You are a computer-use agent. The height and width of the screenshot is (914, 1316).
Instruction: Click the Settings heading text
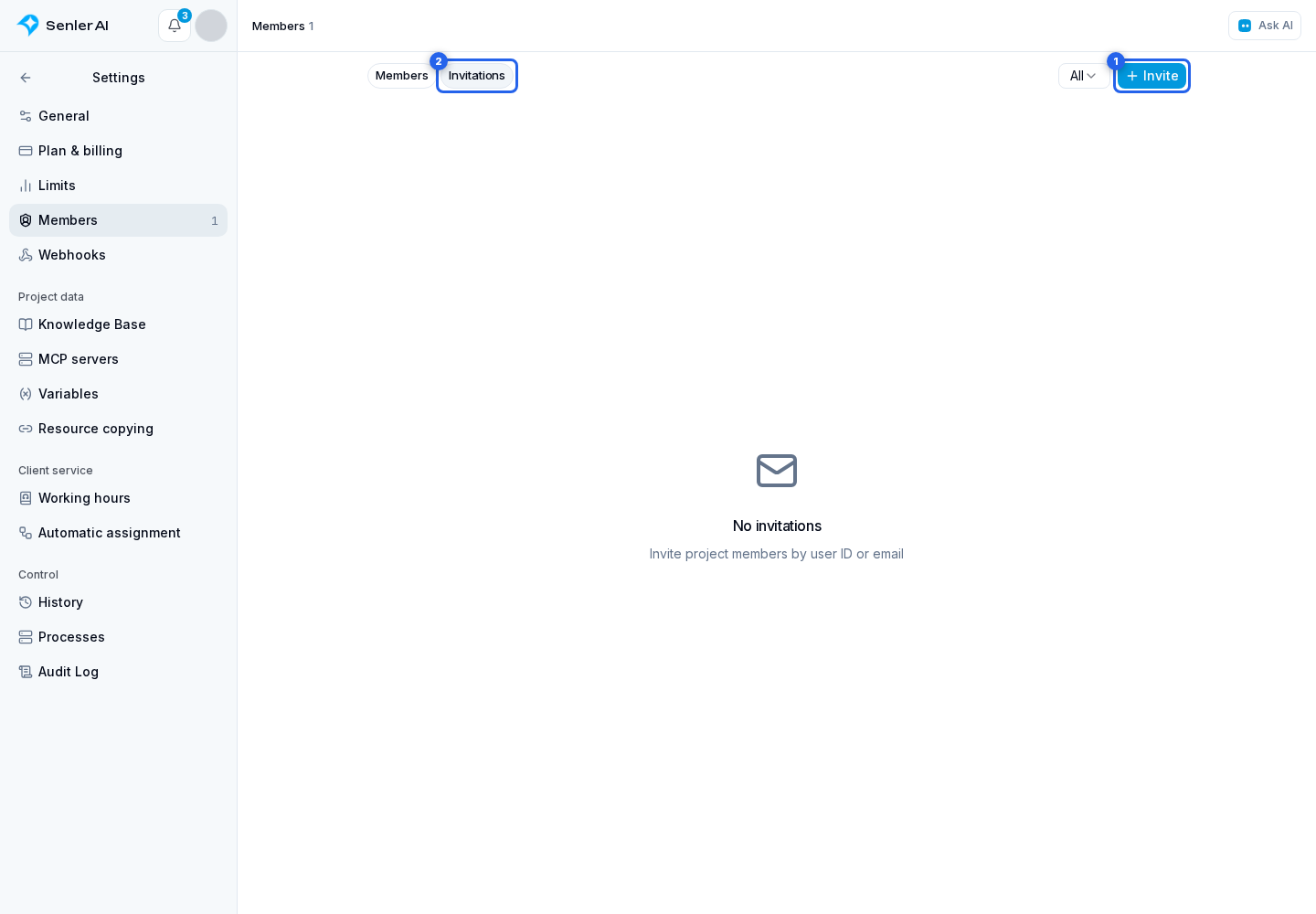click(119, 78)
